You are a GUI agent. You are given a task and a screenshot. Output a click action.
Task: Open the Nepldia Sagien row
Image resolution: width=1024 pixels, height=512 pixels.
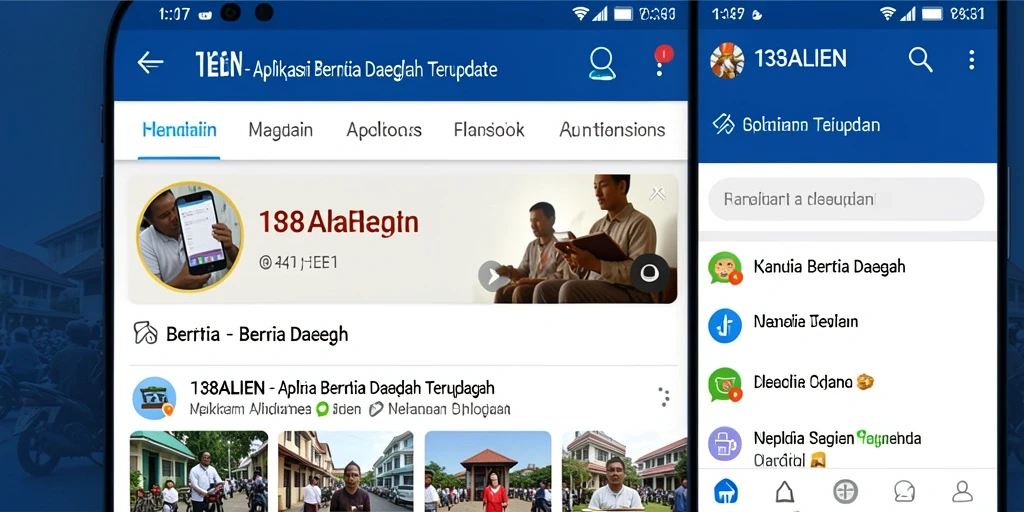(x=847, y=447)
